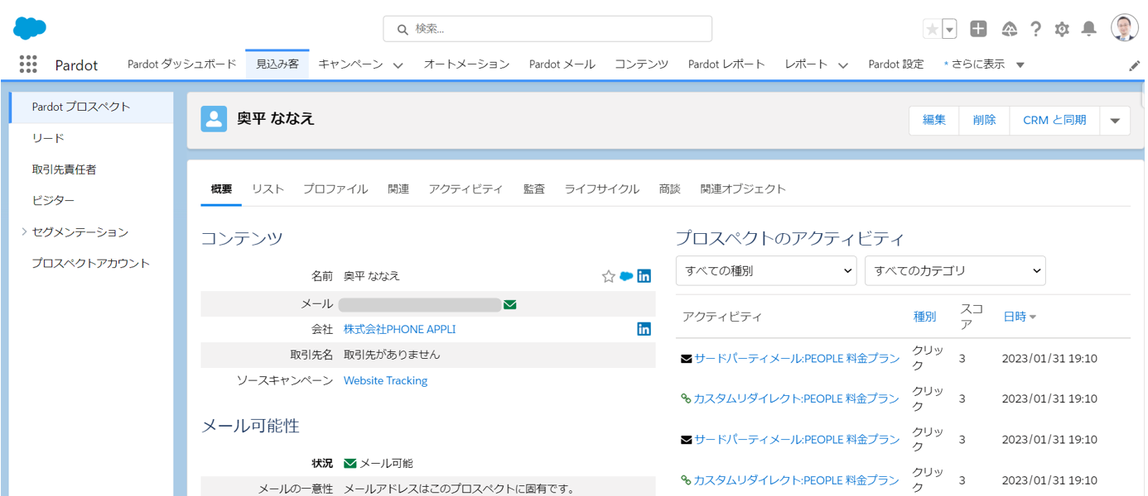This screenshot has height=496, width=1148.
Task: Select the 見込み客 navigation tab
Action: point(277,64)
